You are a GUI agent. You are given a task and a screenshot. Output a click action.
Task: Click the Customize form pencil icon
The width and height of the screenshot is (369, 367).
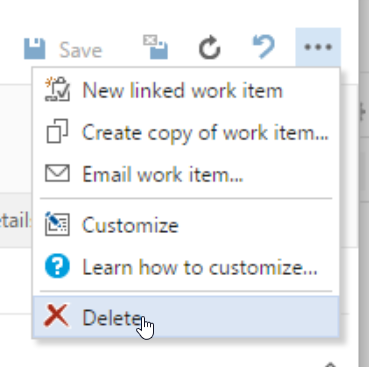coord(57,224)
